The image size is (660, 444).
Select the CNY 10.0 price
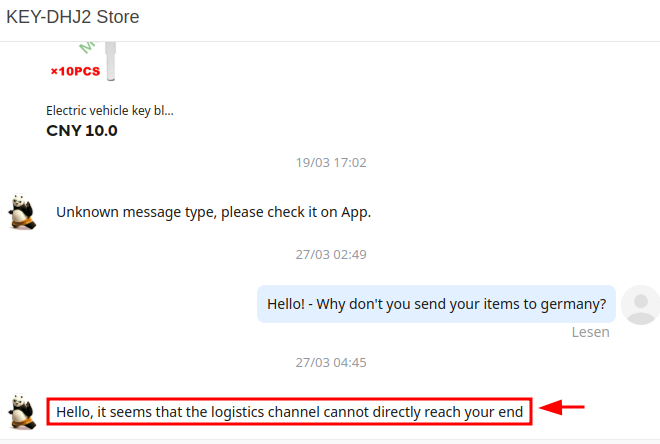[x=82, y=131]
